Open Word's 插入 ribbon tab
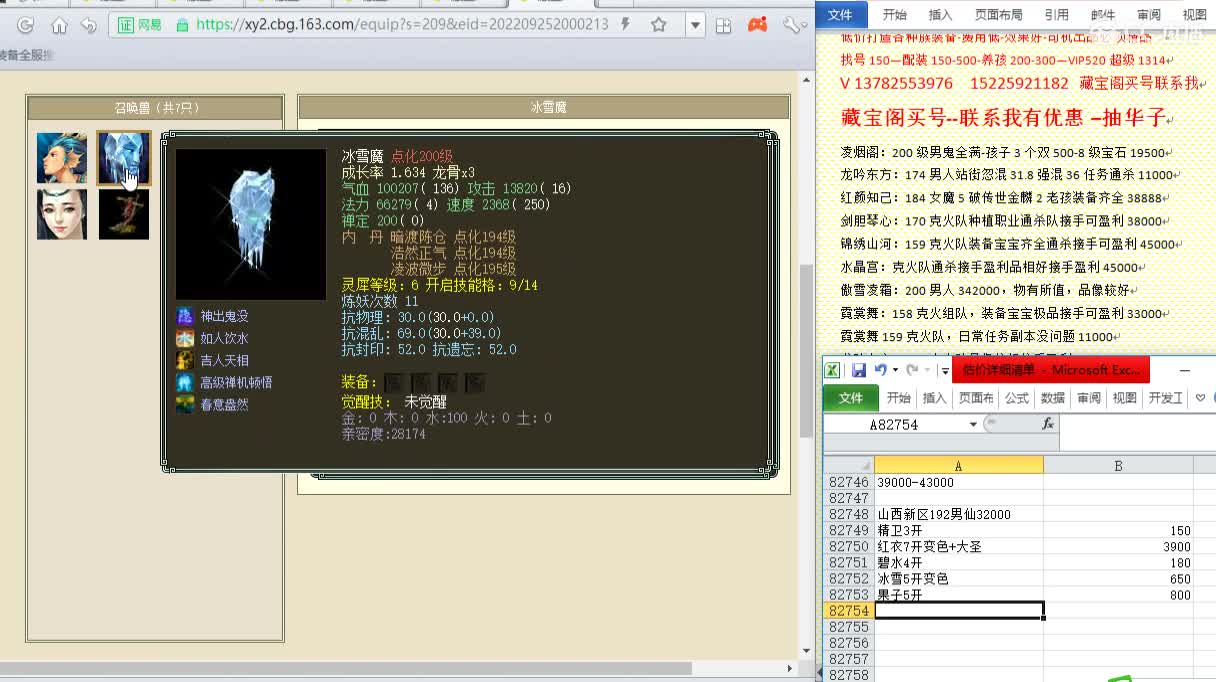The image size is (1216, 682). [x=940, y=15]
